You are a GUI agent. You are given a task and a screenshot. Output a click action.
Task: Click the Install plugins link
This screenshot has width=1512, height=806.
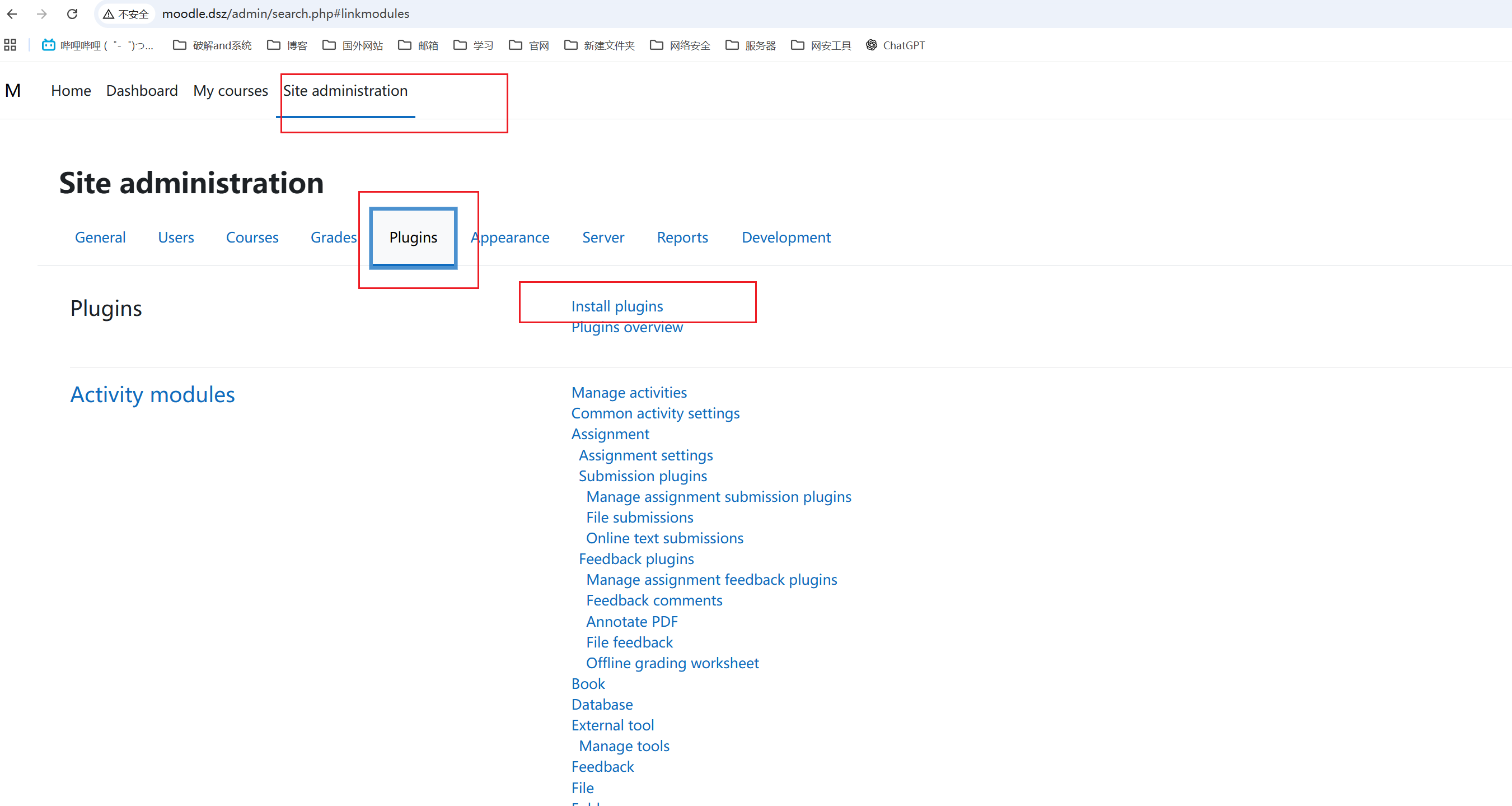point(617,306)
